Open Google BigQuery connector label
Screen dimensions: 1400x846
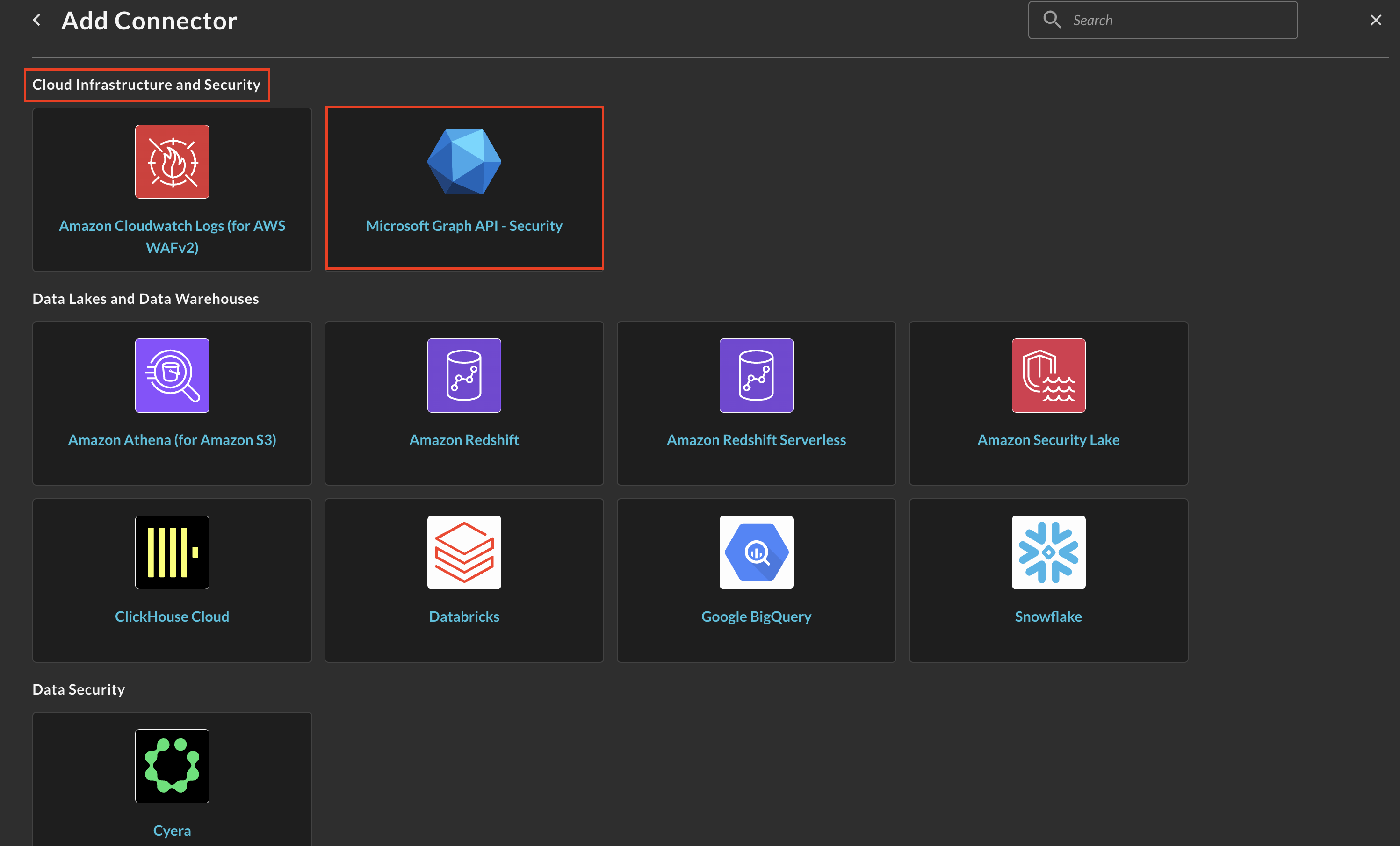[x=756, y=617]
